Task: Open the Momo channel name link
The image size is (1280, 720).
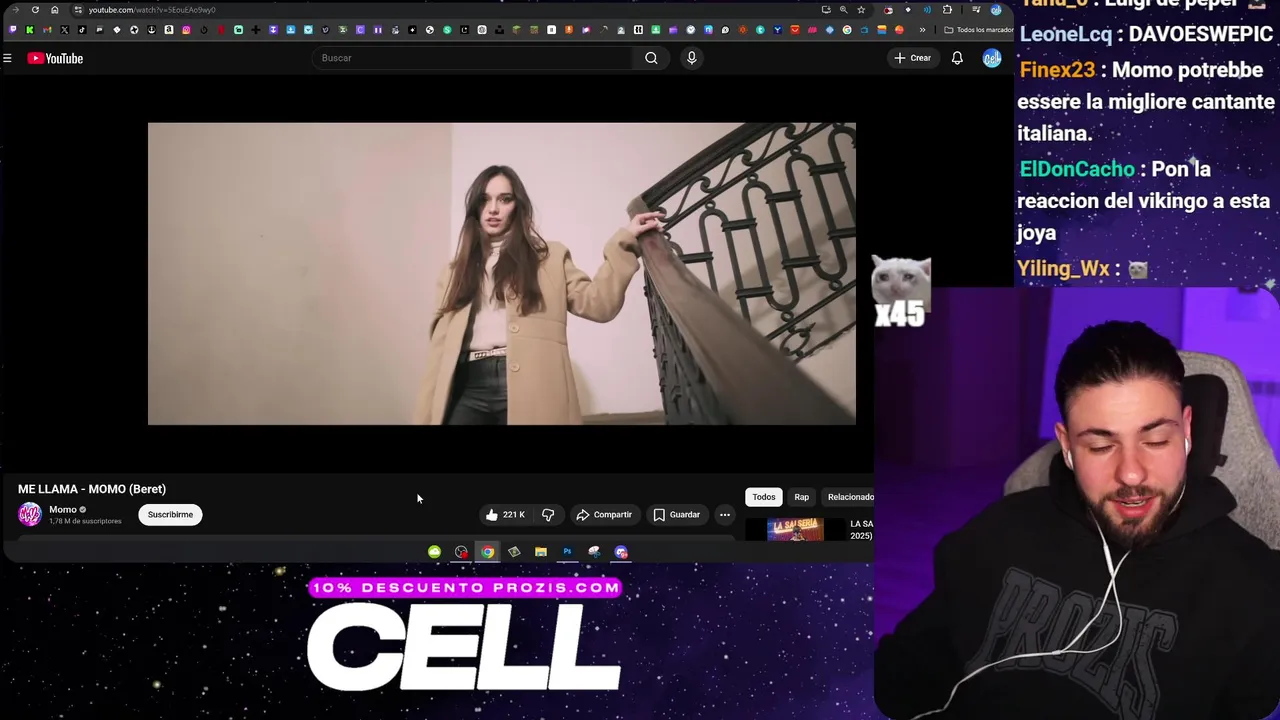Action: click(63, 510)
